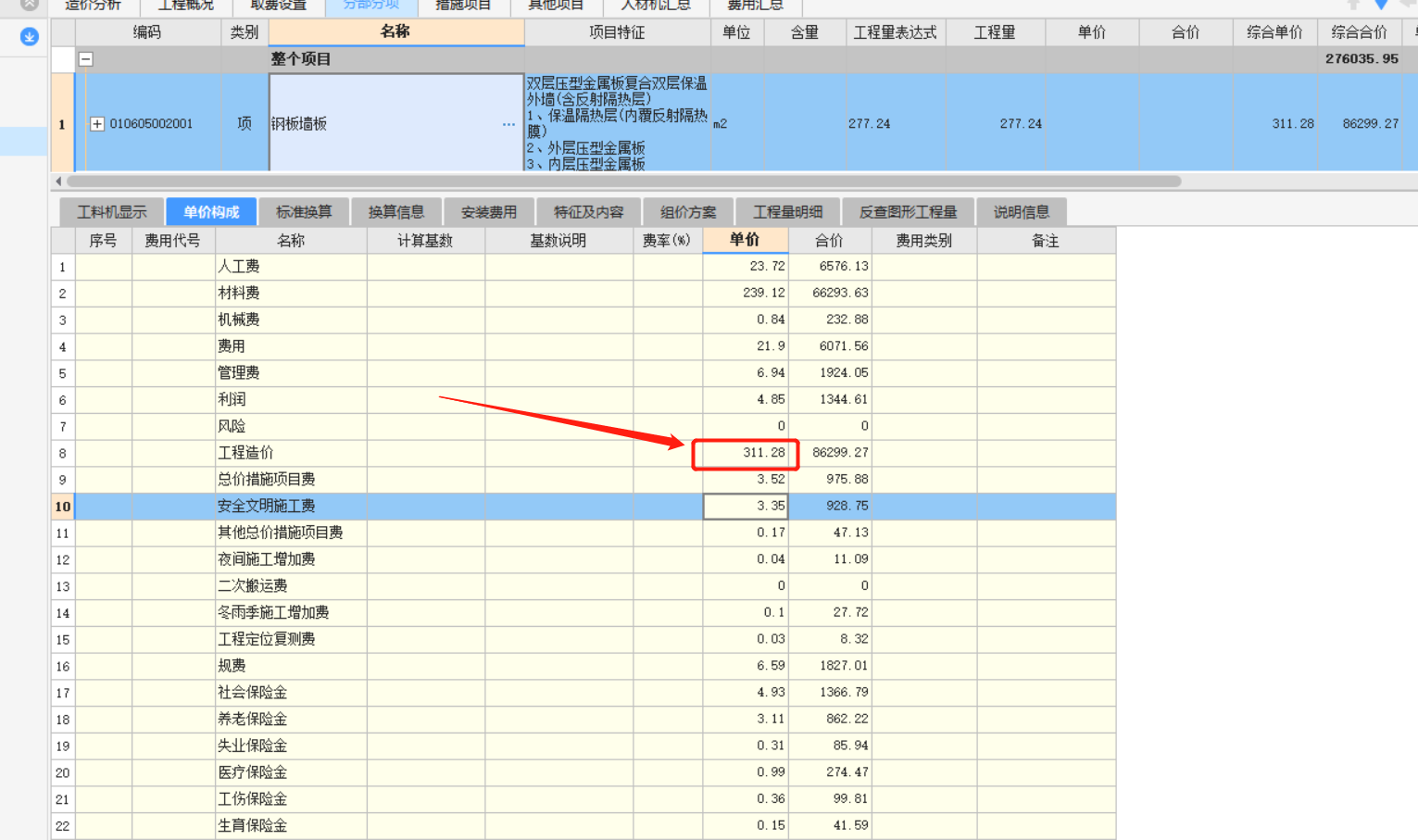Click the 基数说明 column header

558,241
